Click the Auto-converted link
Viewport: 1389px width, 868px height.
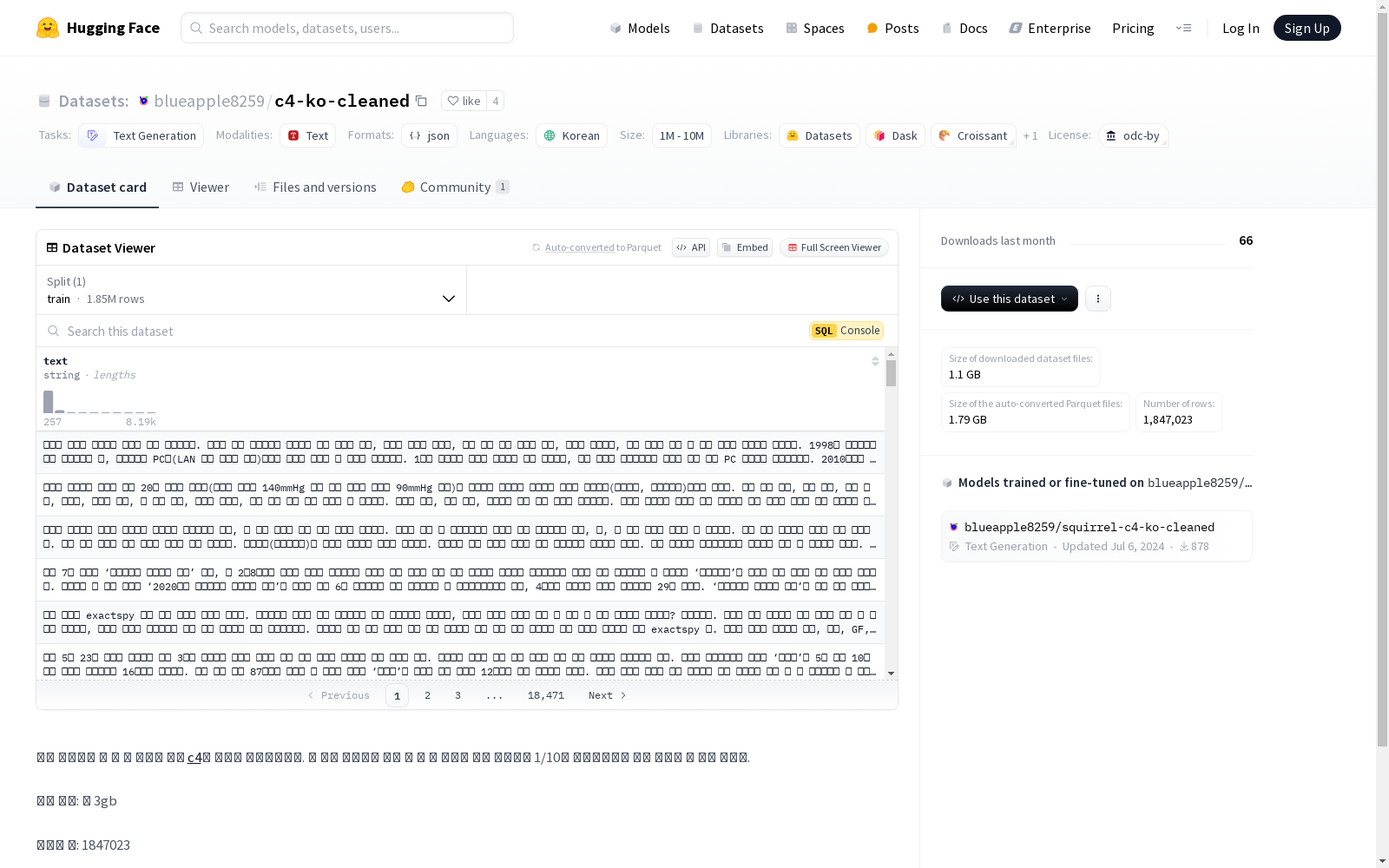(579, 247)
